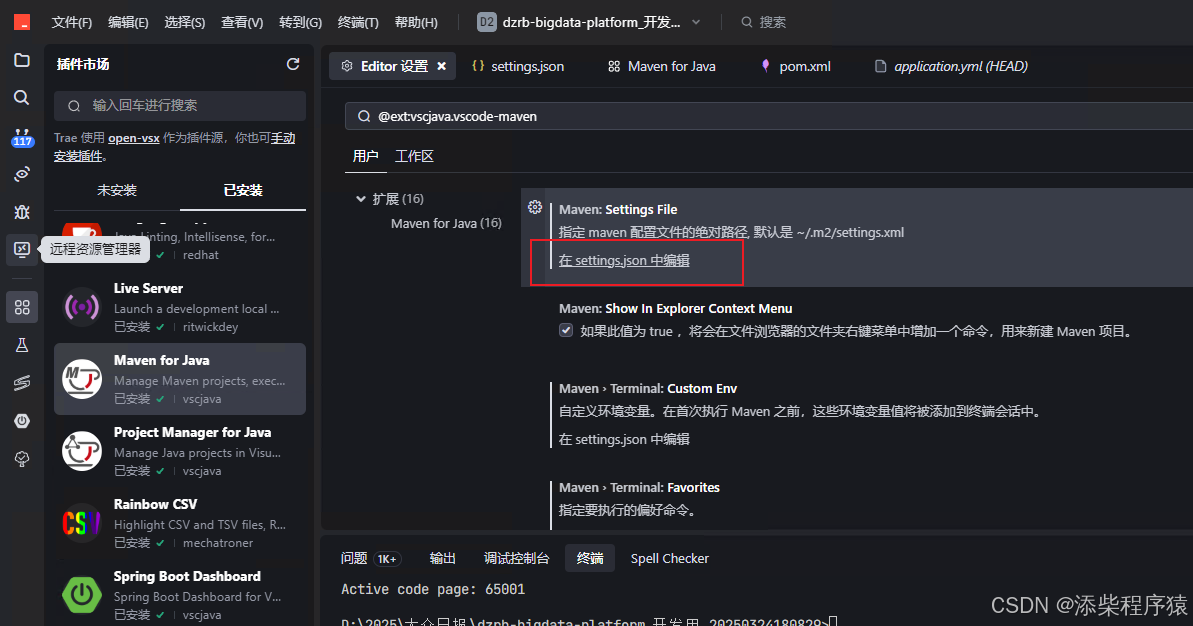Open the 帮助(H) menu

point(416,22)
